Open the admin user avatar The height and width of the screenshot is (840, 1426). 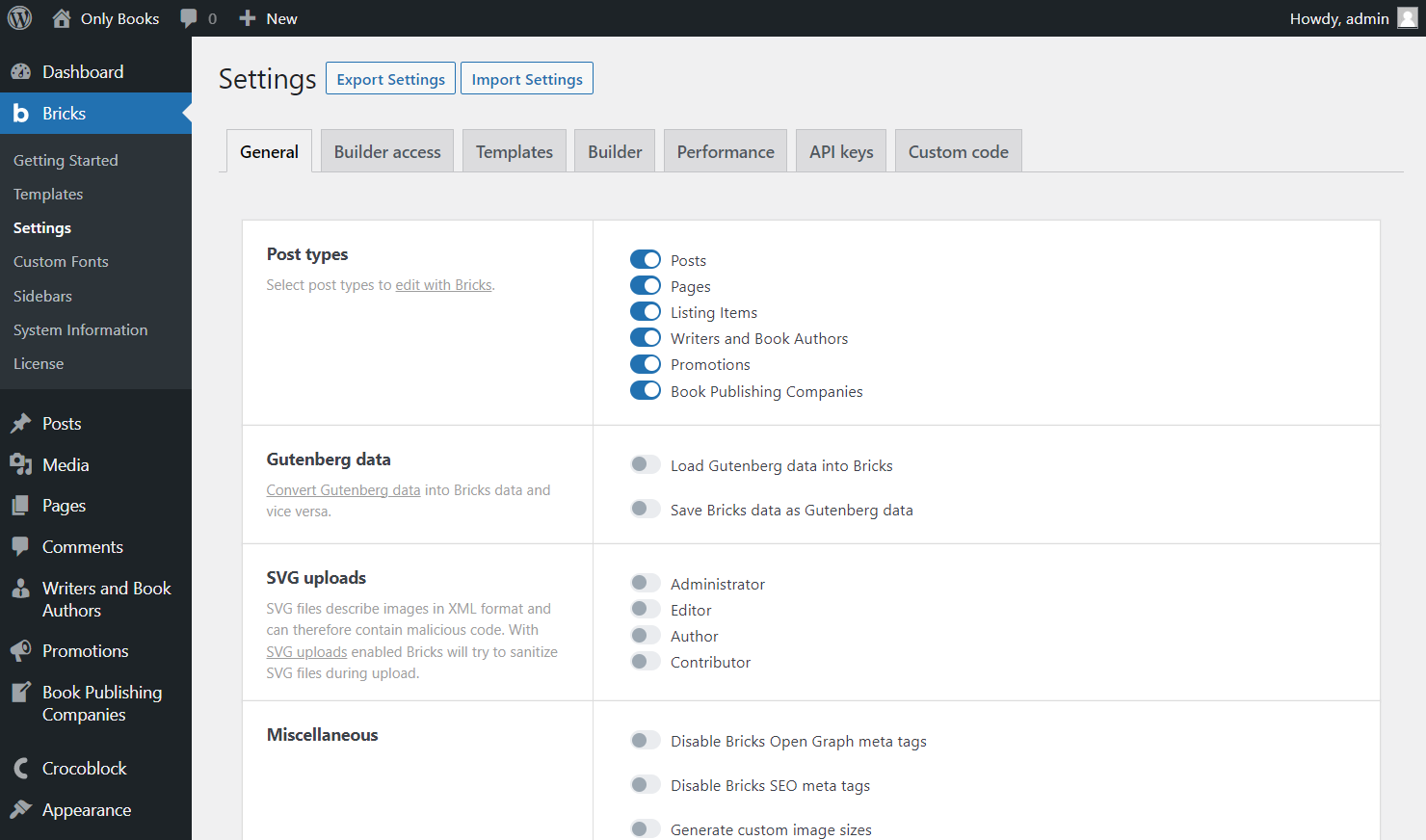[1408, 18]
